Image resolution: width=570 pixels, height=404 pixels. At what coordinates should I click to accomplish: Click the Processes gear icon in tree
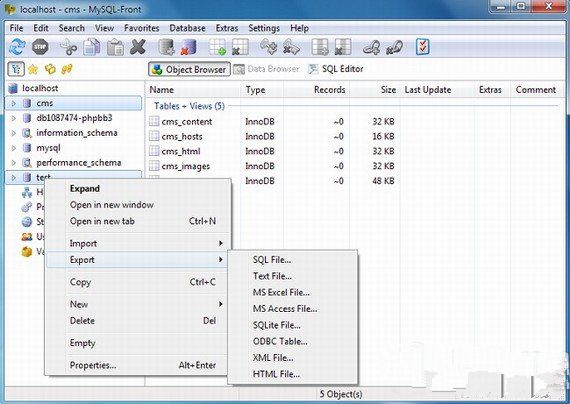(27, 207)
